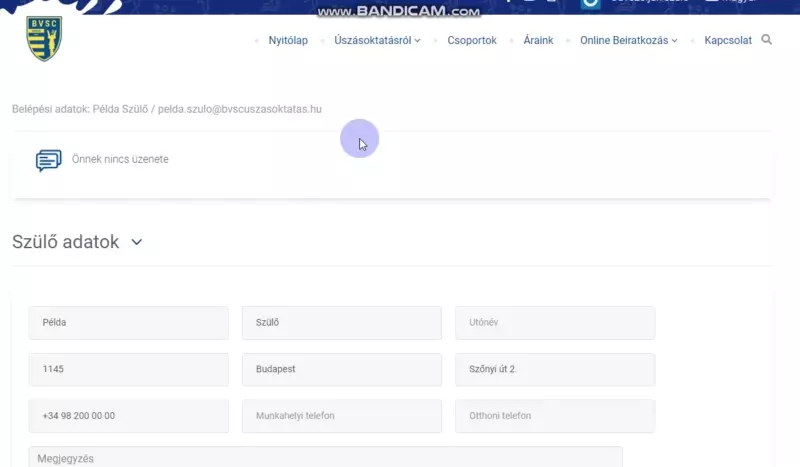Focus the Utónév input field

pos(554,323)
